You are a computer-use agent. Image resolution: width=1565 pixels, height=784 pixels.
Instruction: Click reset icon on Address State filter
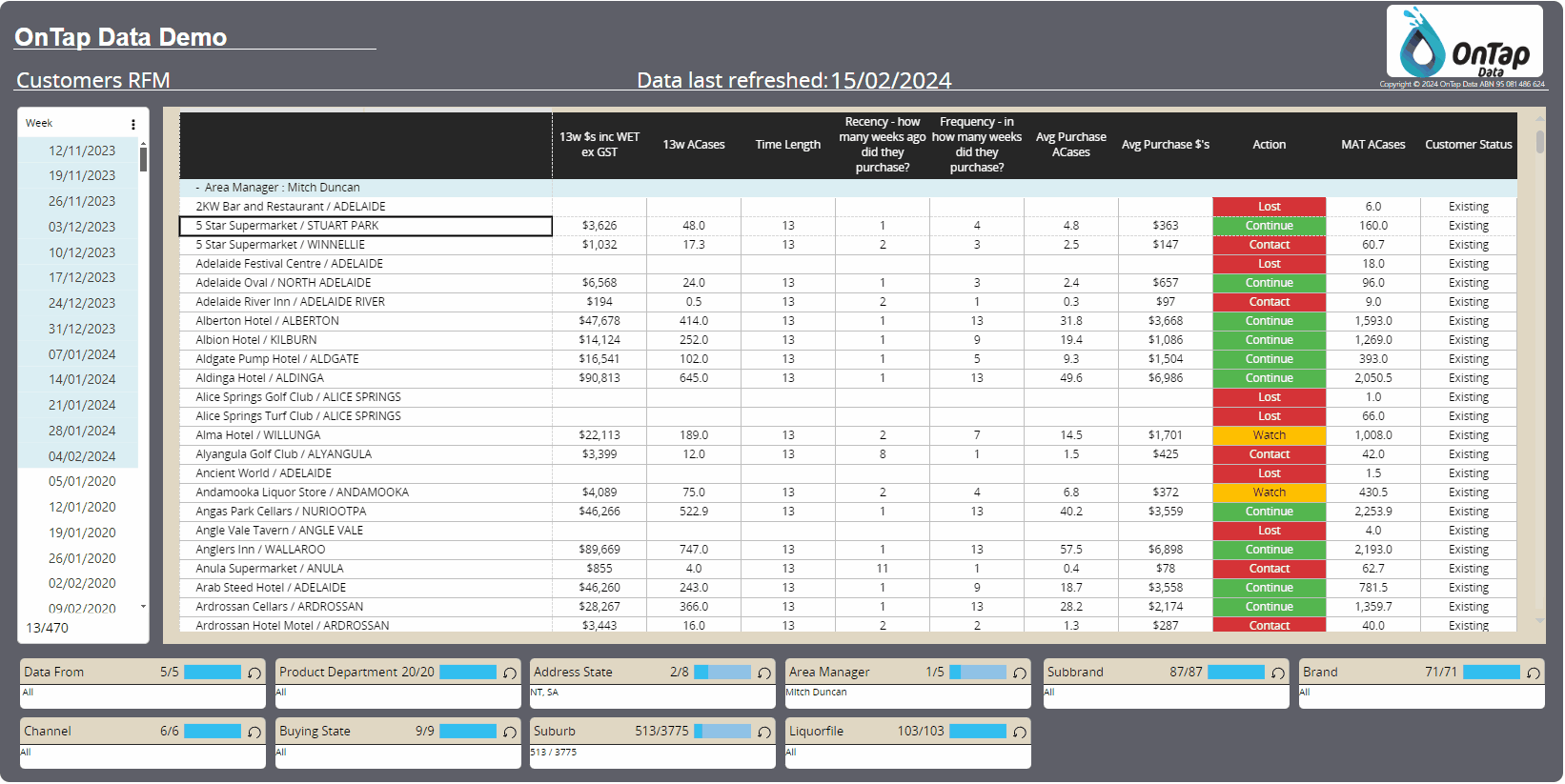pos(764,673)
